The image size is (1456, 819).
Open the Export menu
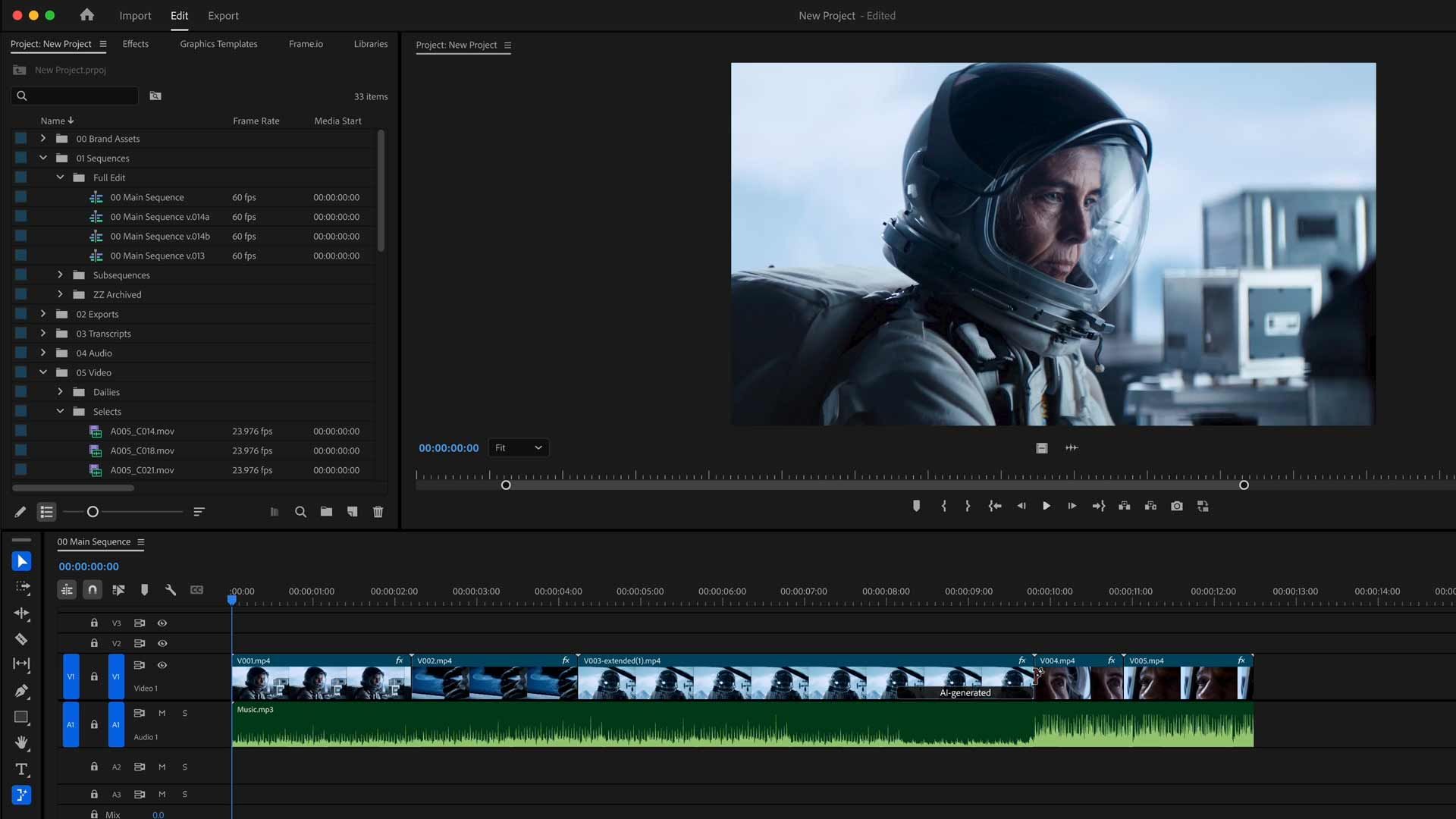[x=223, y=15]
